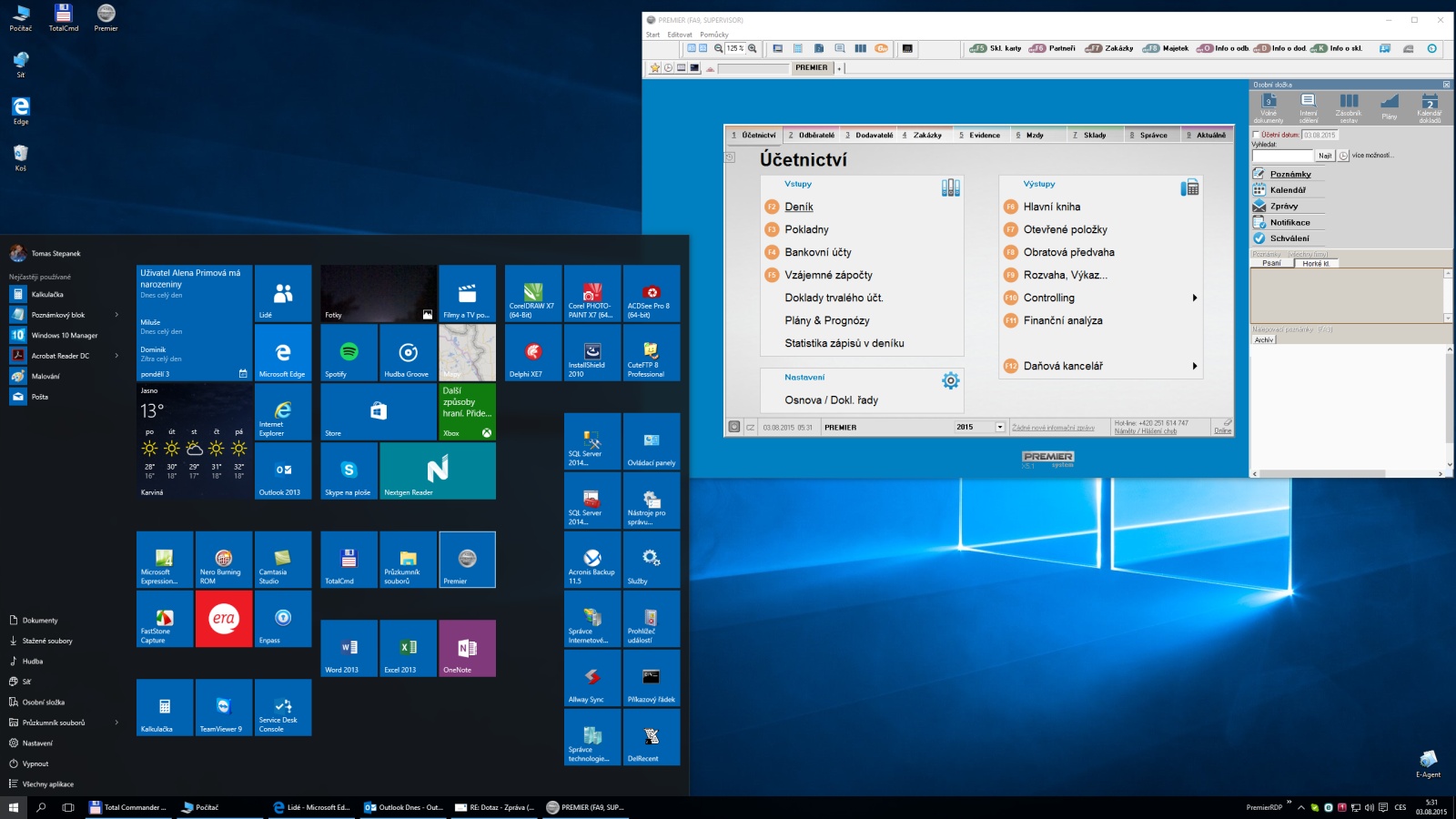Click Náměty / Hlášení chyb link

[1146, 431]
